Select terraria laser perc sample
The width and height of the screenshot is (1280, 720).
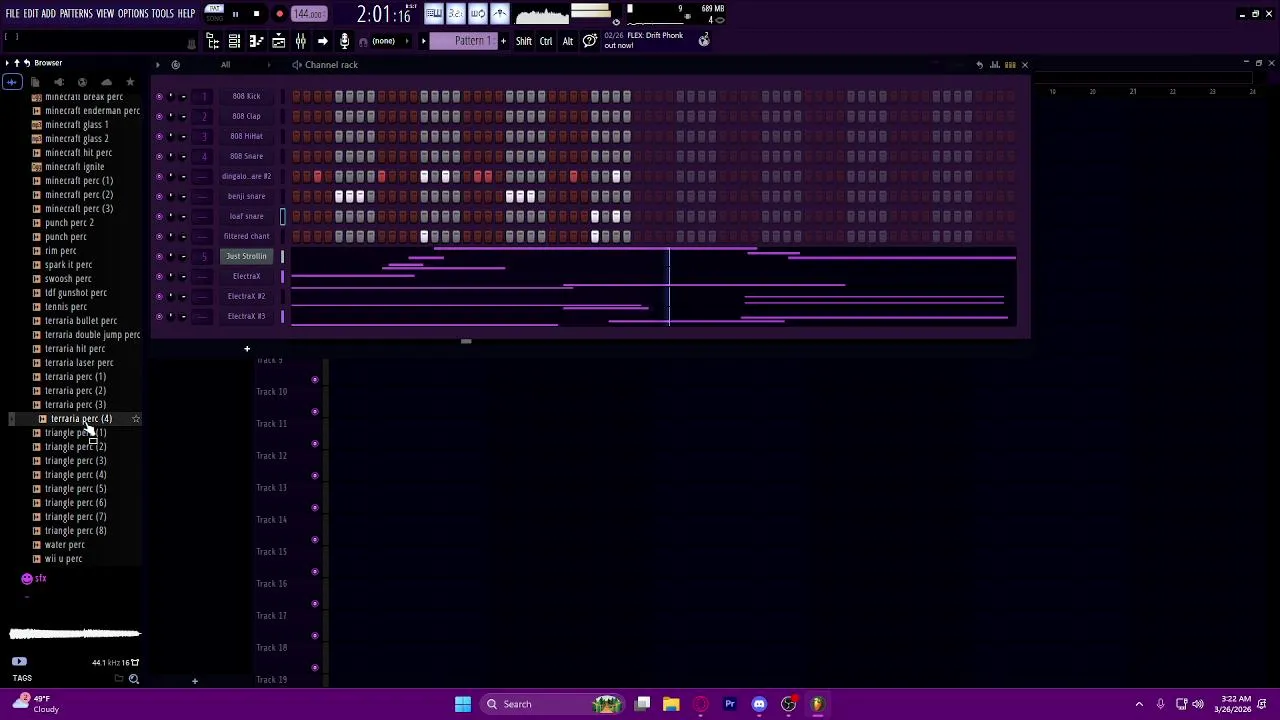pos(79,363)
